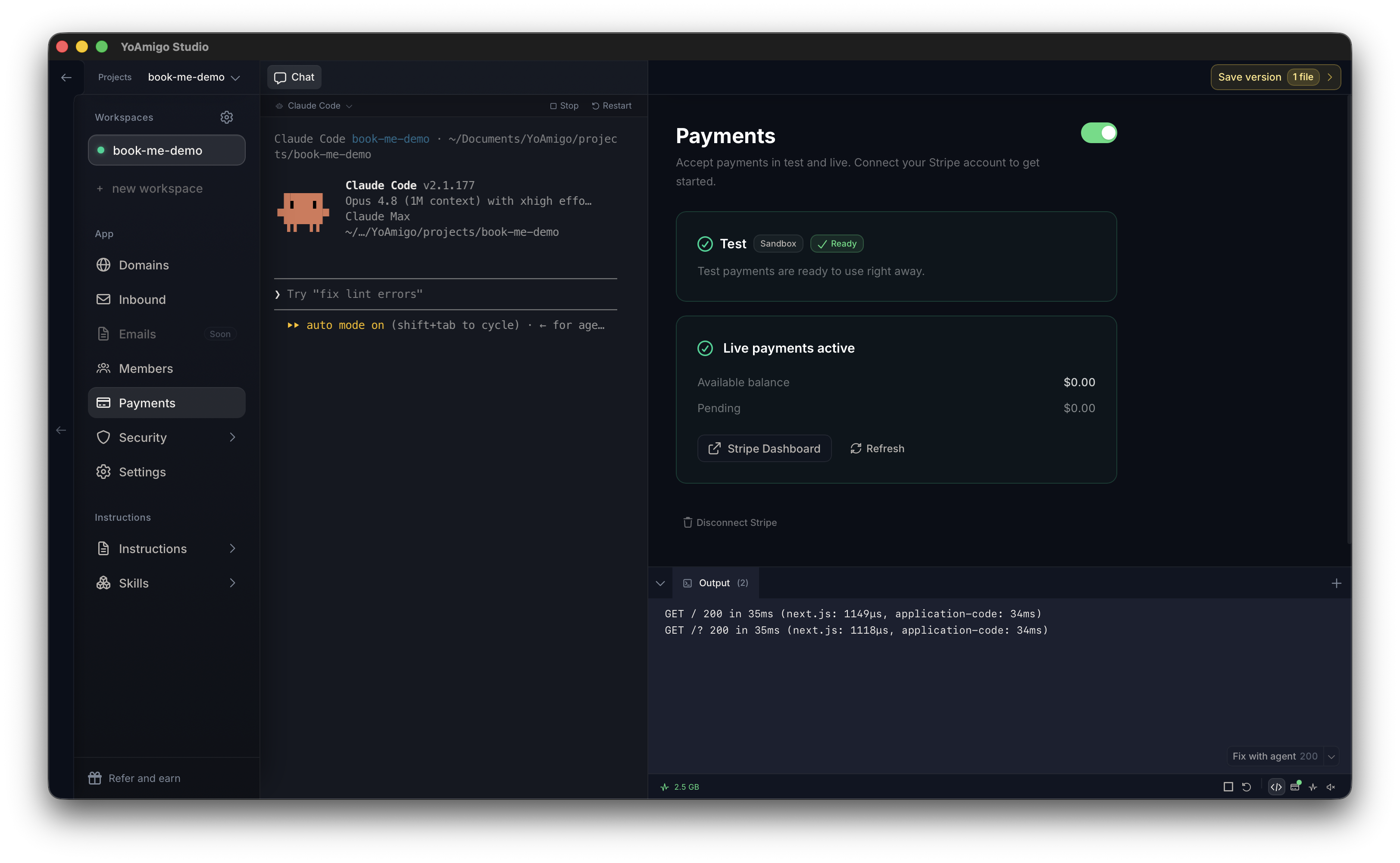This screenshot has height=863, width=1400.
Task: Click the Emails document icon
Action: (103, 334)
